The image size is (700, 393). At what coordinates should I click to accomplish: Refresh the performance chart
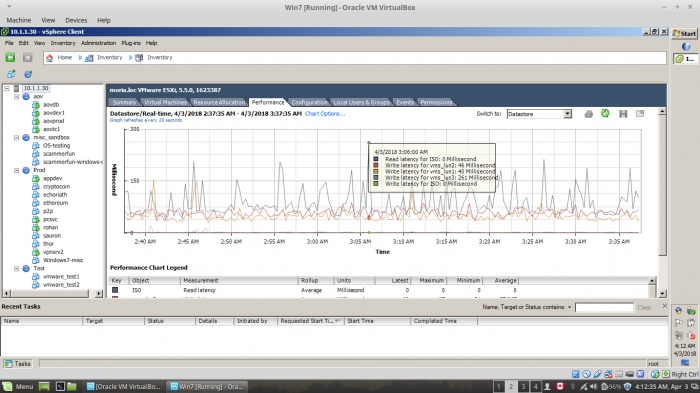pos(605,113)
